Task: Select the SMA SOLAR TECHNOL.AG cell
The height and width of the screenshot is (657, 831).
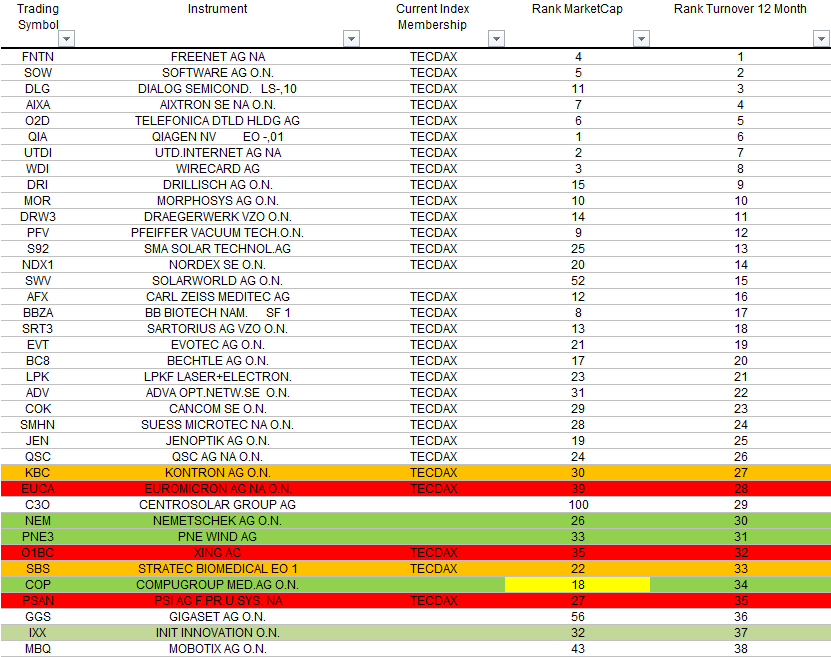Action: [218, 248]
